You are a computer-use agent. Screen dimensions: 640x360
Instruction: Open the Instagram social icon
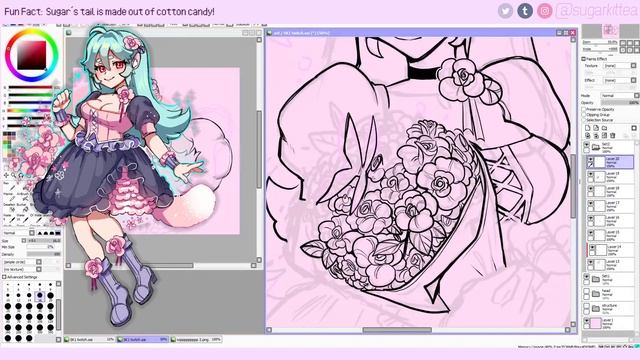pyautogui.click(x=544, y=11)
